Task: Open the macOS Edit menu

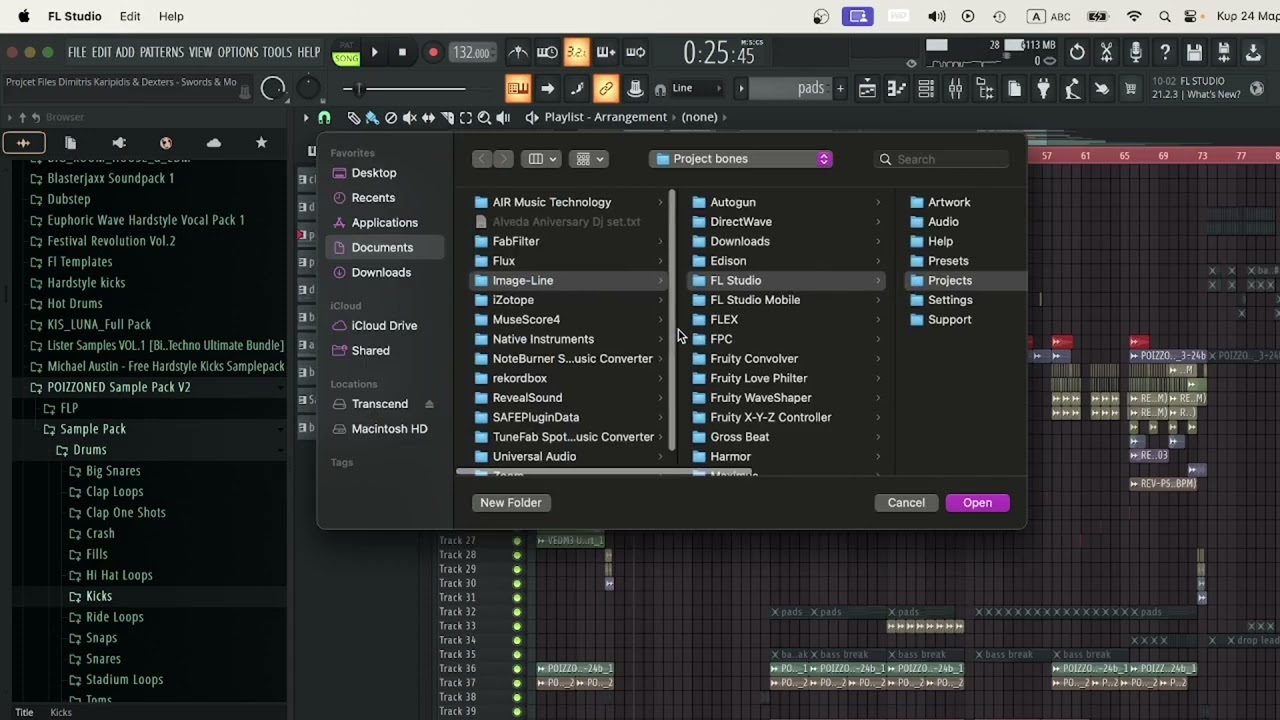Action: [x=130, y=16]
